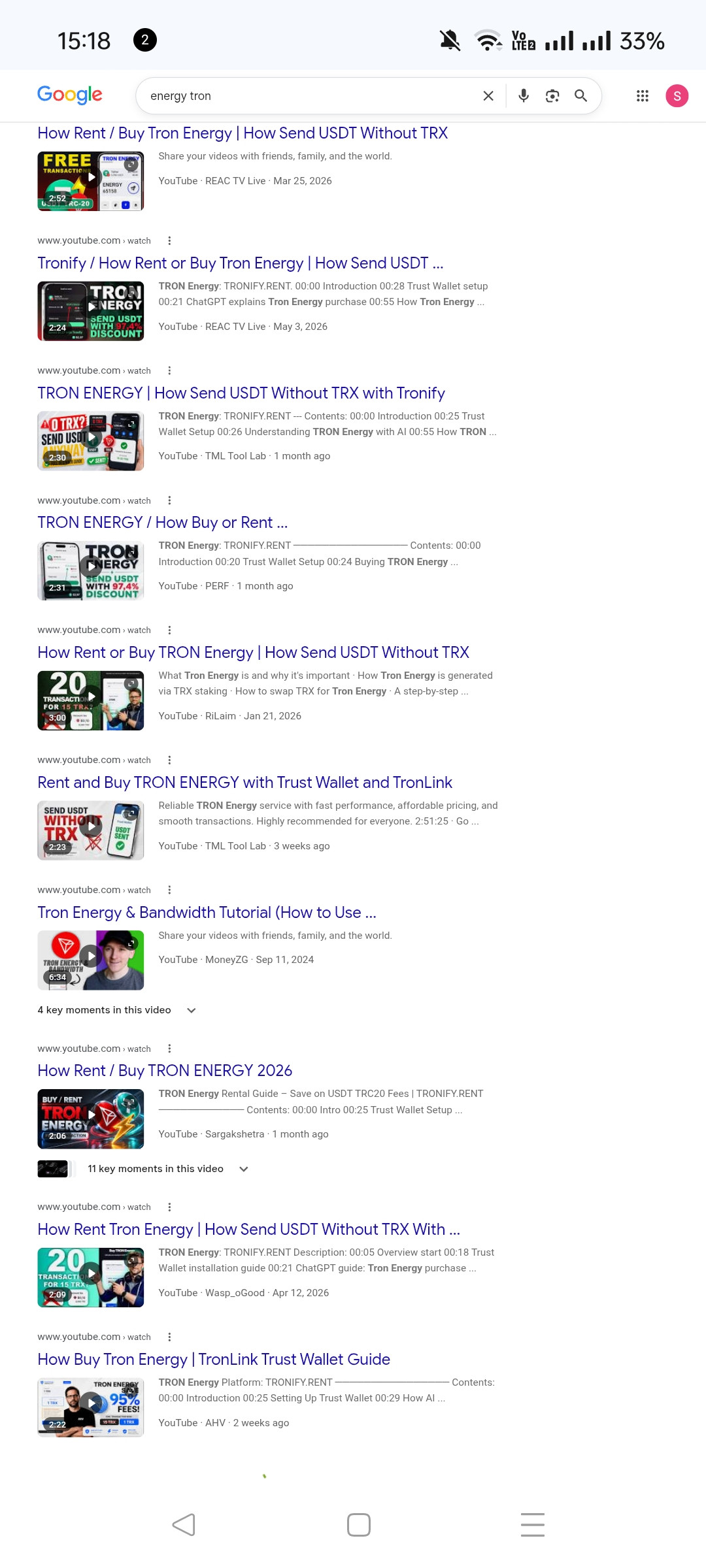Tap the Android home navigation button
The height and width of the screenshot is (1568, 706).
coord(359,1525)
